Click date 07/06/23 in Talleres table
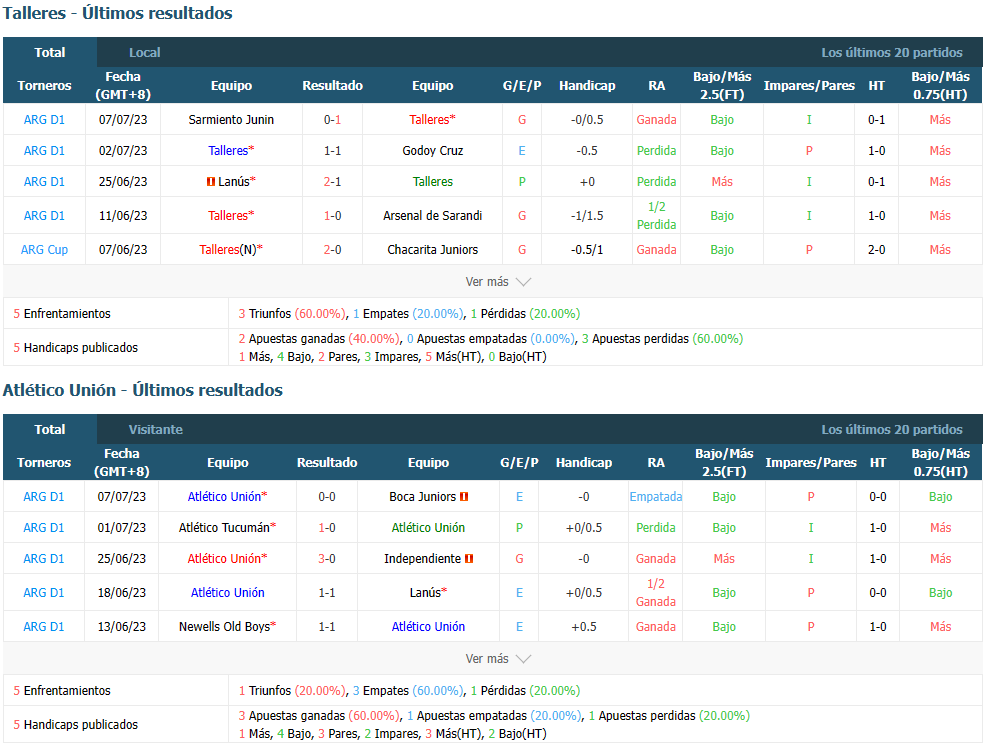This screenshot has width=988, height=747. click(123, 249)
